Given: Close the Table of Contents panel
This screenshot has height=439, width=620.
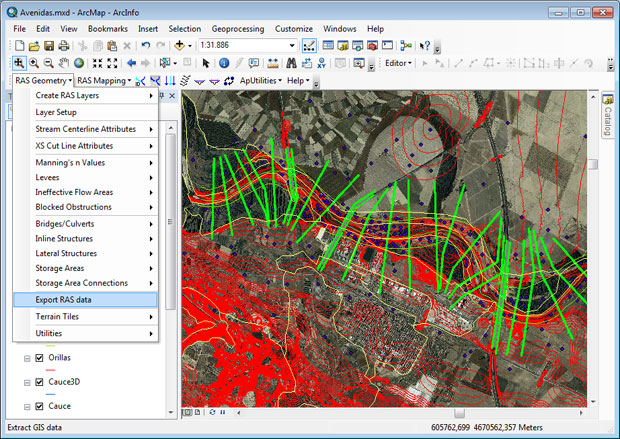Looking at the screenshot, I should [172, 96].
